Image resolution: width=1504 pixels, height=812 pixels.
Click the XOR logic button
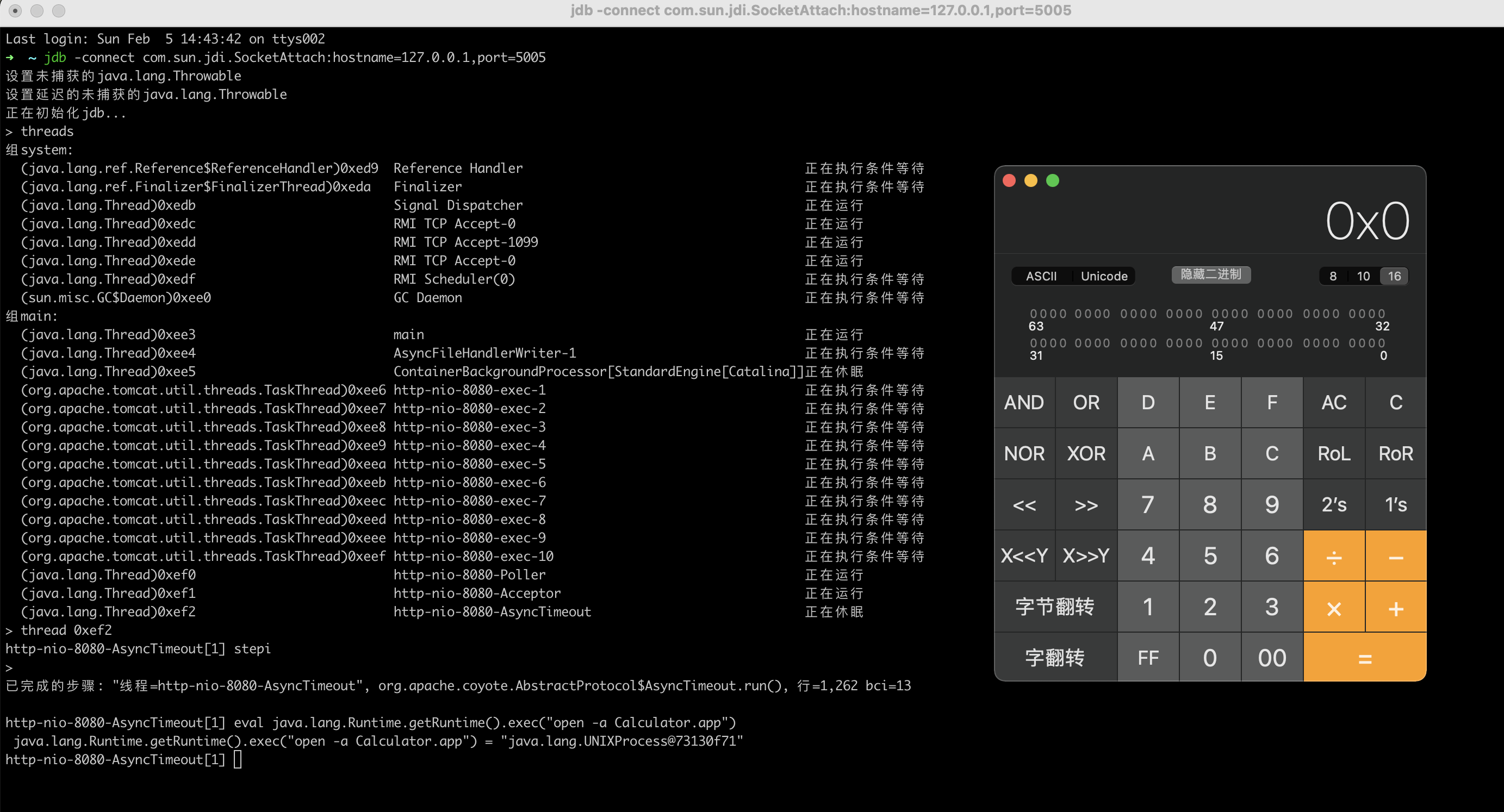1086,453
